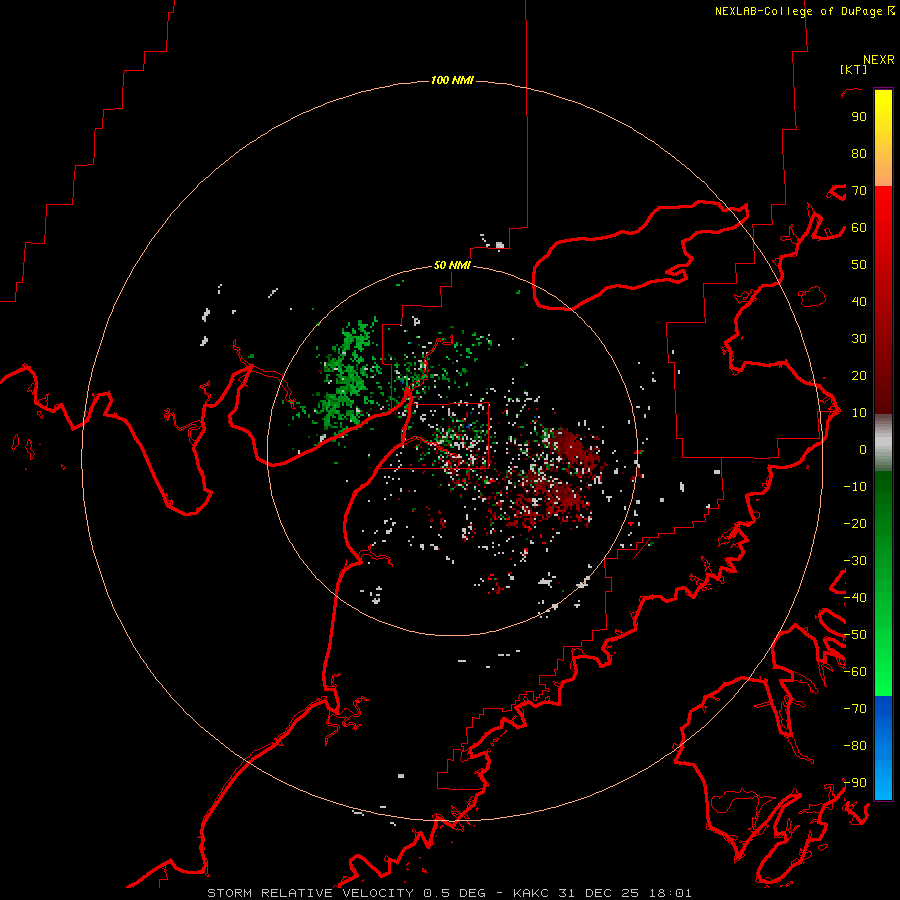Select the 60 kt value on the scale

pyautogui.click(x=859, y=227)
